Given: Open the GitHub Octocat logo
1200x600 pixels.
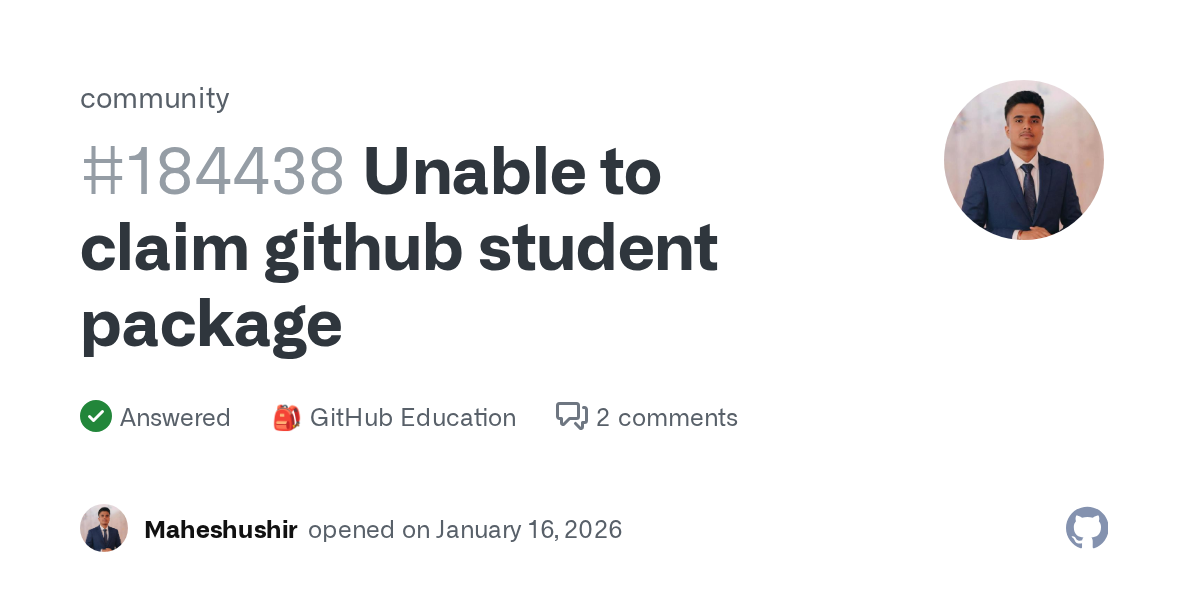Looking at the screenshot, I should click(1087, 528).
